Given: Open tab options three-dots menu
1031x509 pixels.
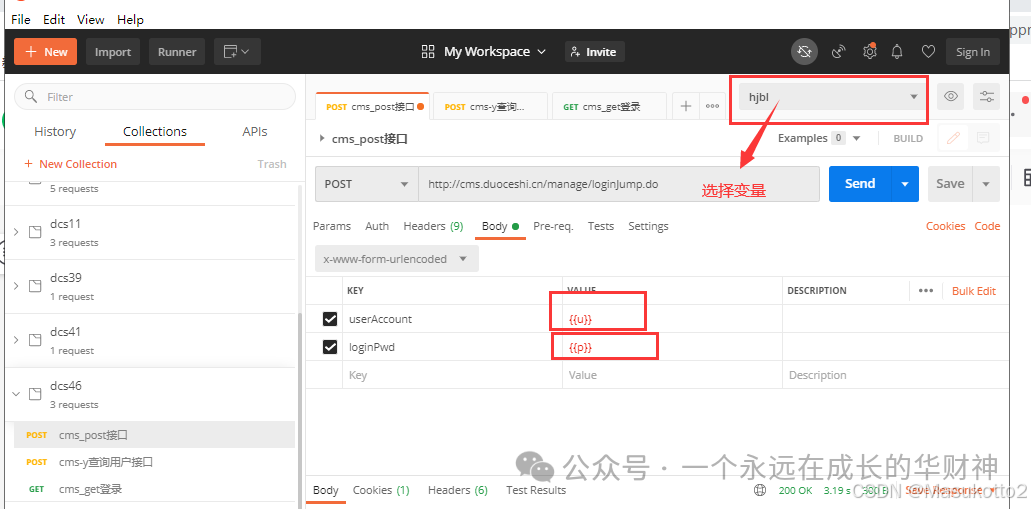Looking at the screenshot, I should tap(712, 106).
